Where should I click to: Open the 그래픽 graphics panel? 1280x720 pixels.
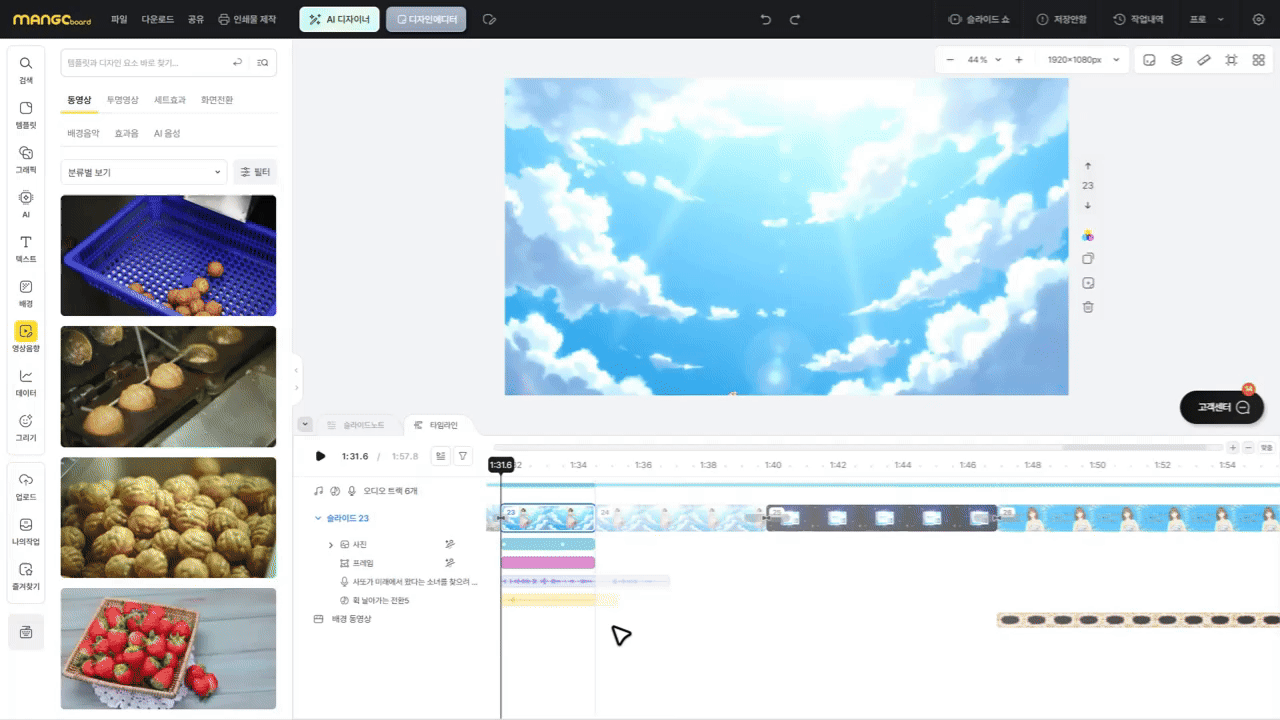(26, 159)
